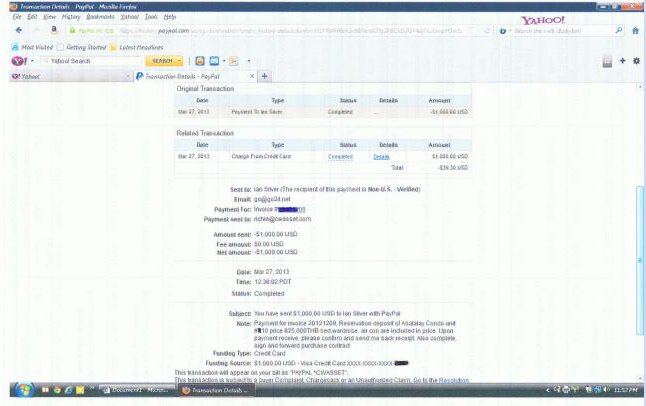Click the invoice number link after Payment For
This screenshot has height=406, width=646.
click(x=290, y=209)
